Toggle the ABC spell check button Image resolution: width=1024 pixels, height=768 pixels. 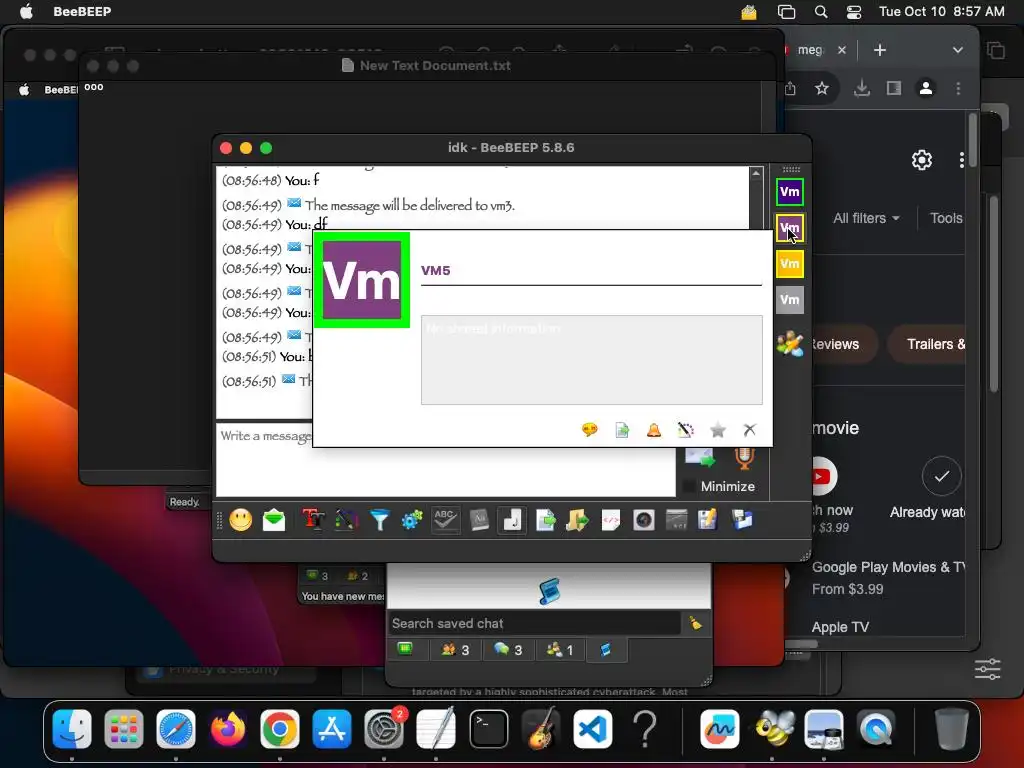coord(445,520)
